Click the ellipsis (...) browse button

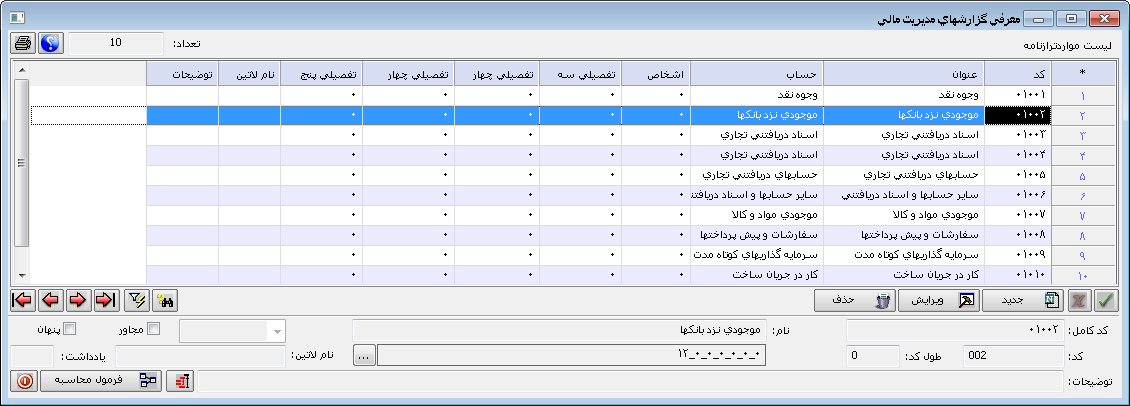tap(365, 355)
